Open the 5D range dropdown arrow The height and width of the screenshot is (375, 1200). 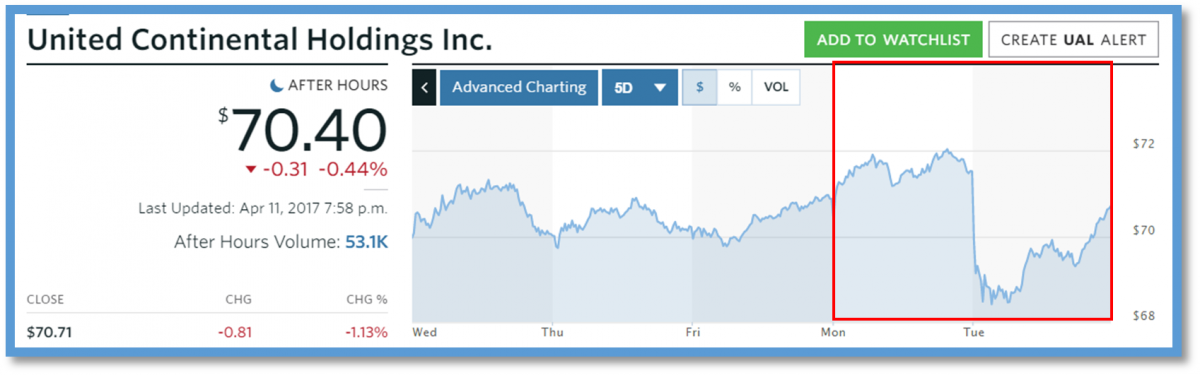[x=659, y=87]
